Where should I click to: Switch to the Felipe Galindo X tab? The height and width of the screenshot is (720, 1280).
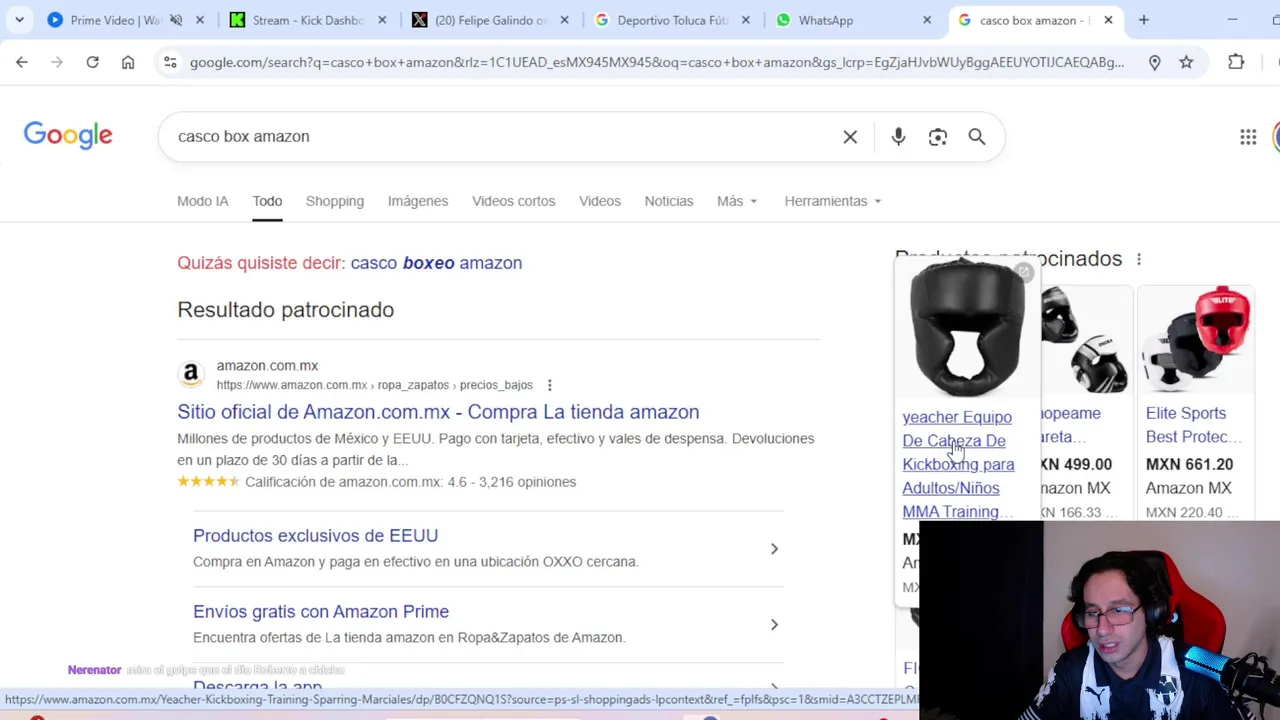(491, 20)
